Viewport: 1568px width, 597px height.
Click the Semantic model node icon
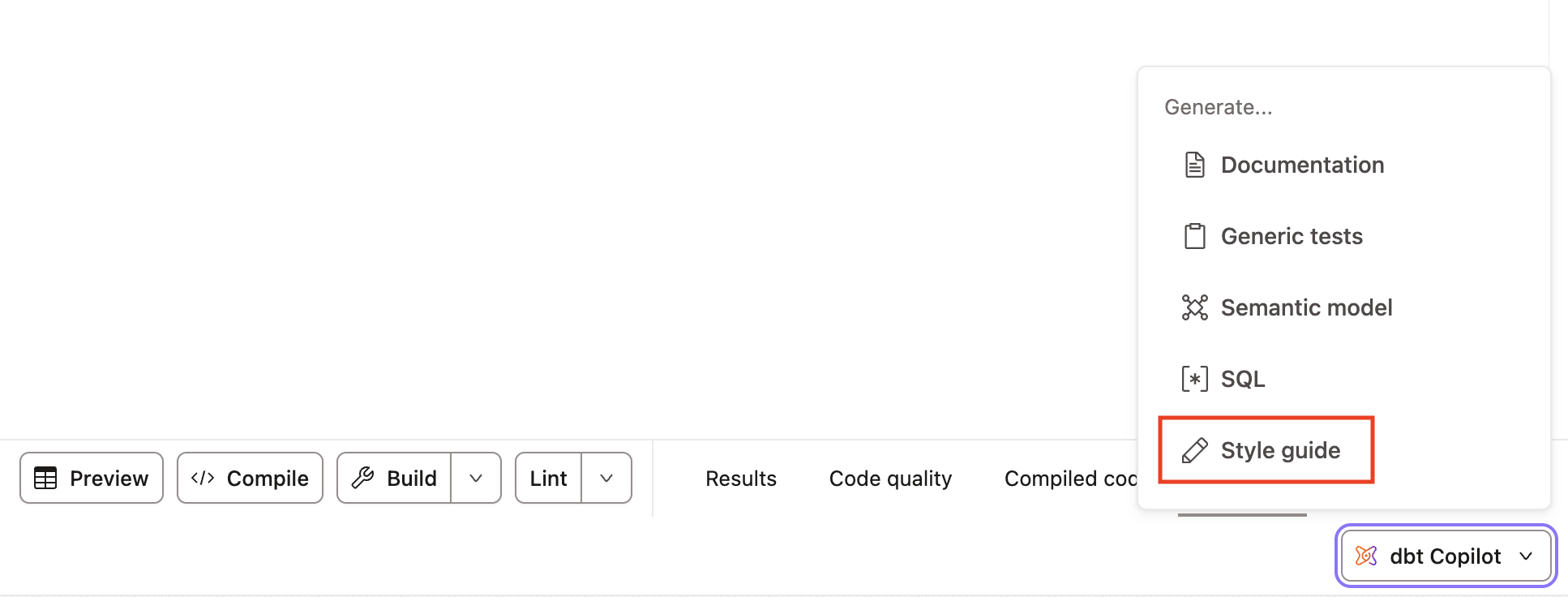(x=1193, y=307)
